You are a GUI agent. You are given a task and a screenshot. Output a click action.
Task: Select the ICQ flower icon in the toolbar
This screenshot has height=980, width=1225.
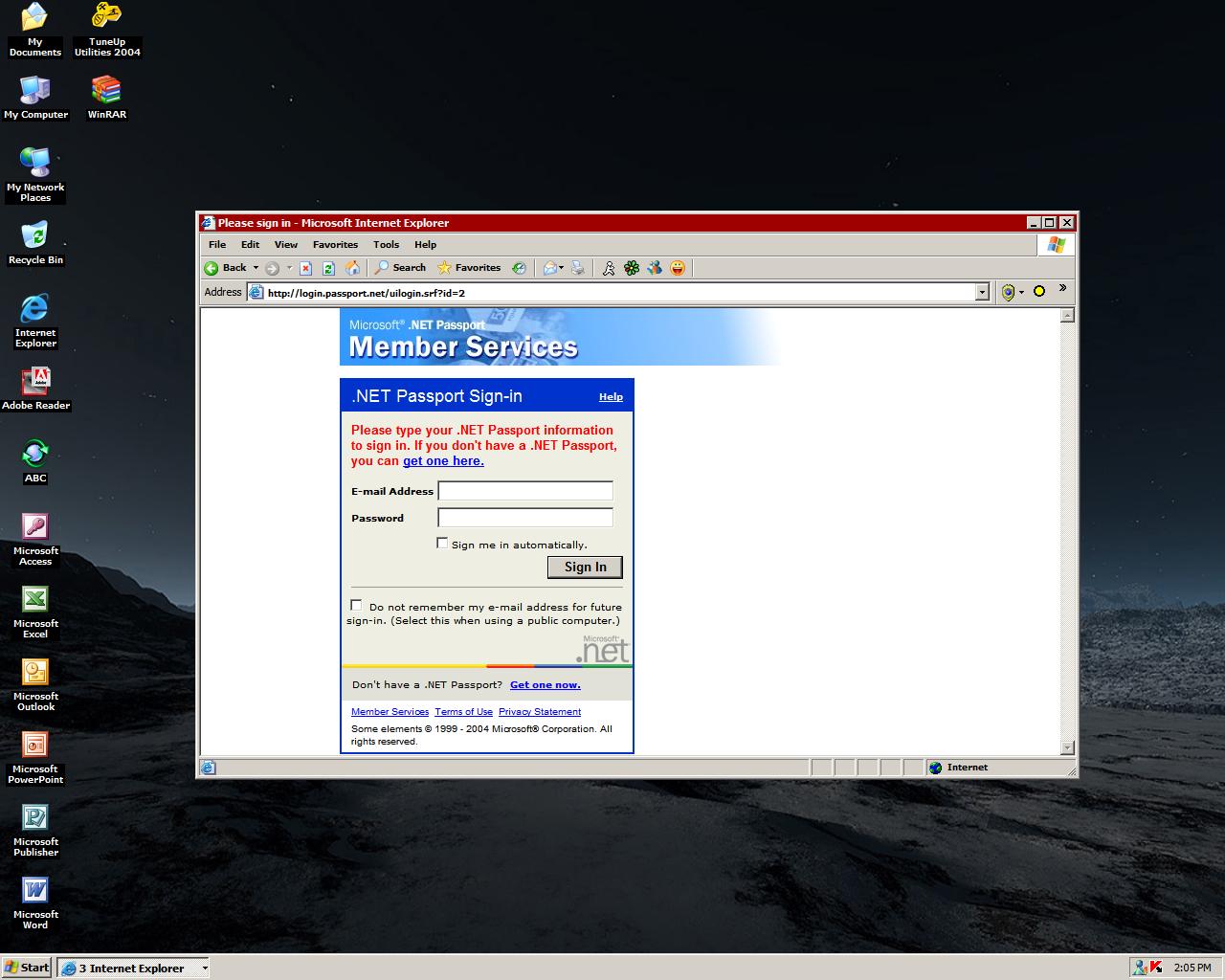pyautogui.click(x=631, y=268)
